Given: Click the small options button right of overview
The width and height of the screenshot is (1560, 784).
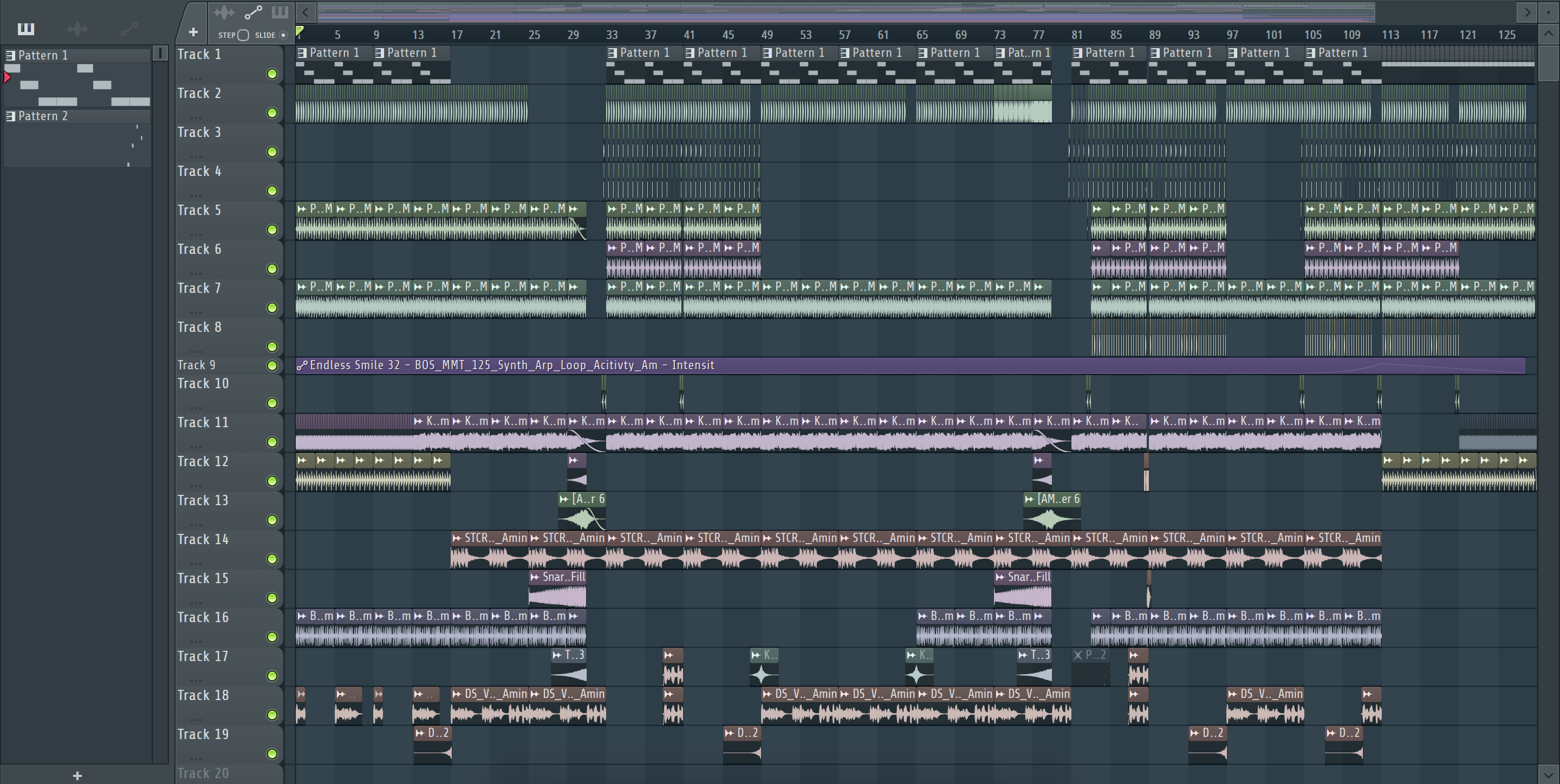Looking at the screenshot, I should 1549,11.
